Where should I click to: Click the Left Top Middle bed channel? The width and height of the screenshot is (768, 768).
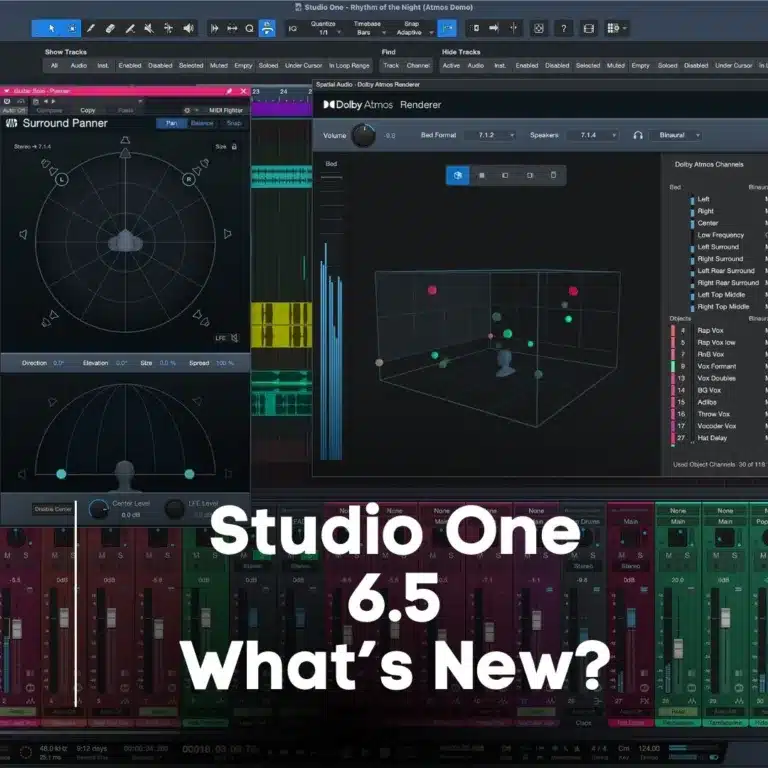(720, 295)
